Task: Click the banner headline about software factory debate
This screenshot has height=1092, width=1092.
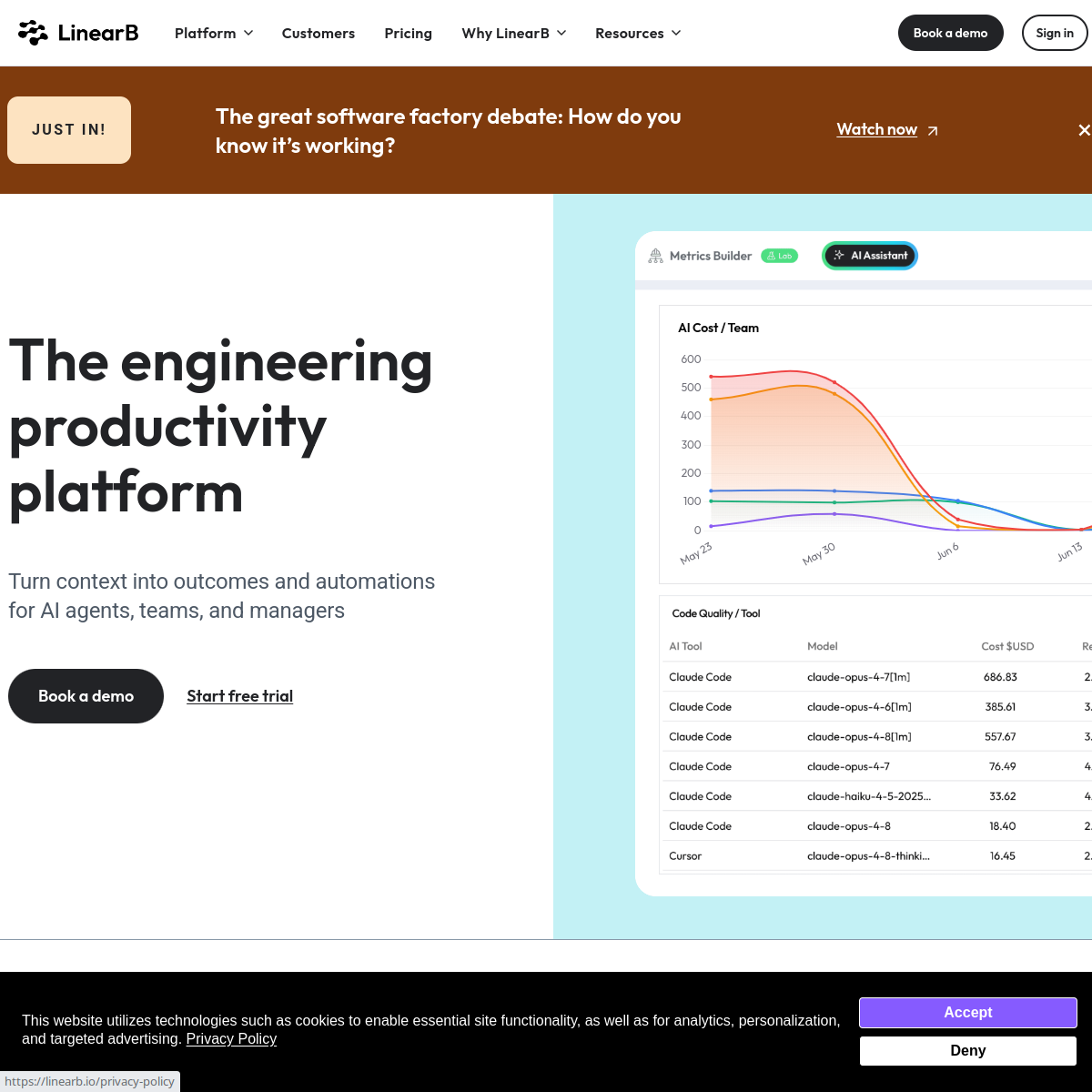Action: tap(449, 131)
